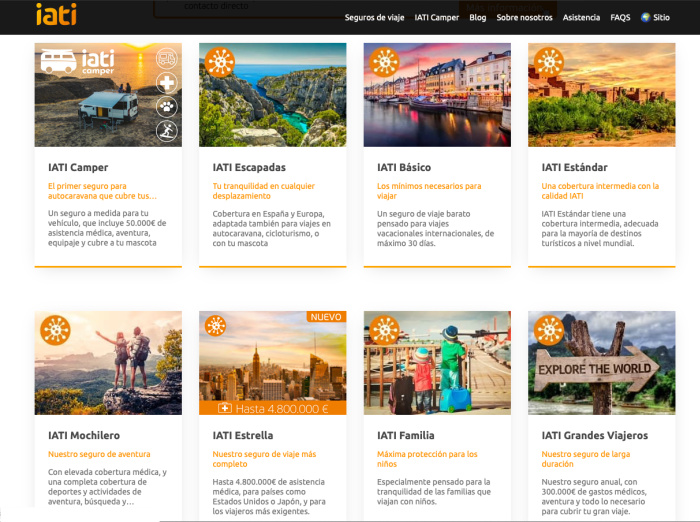Click the white van icon on IATI Camper image

point(59,61)
